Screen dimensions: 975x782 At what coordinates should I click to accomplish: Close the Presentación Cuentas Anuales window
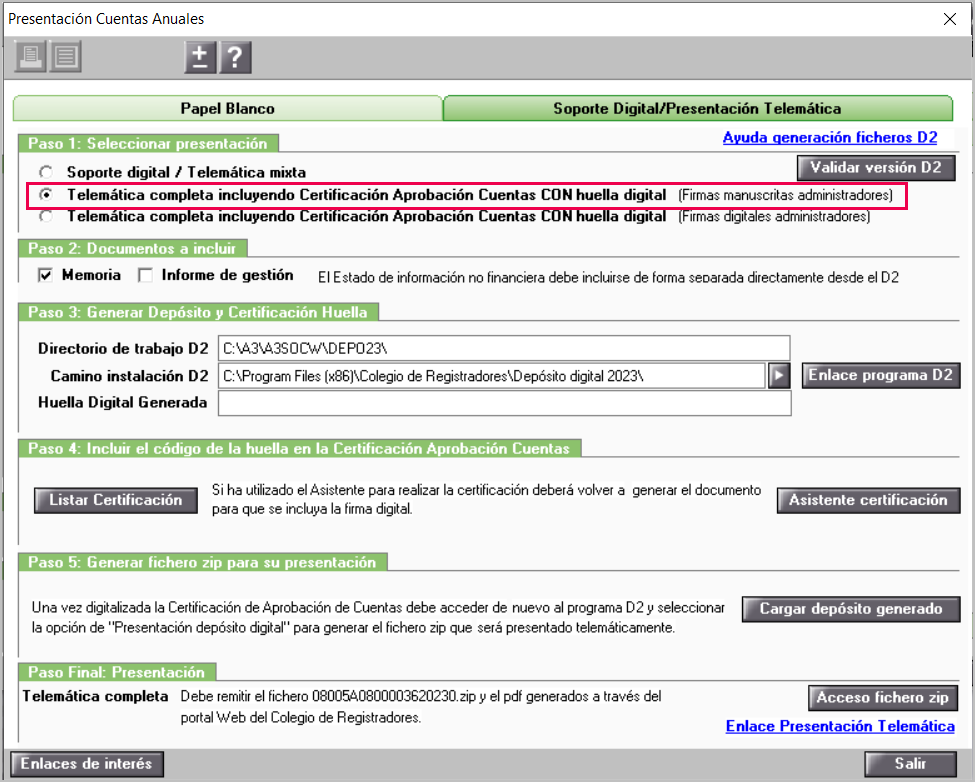950,19
